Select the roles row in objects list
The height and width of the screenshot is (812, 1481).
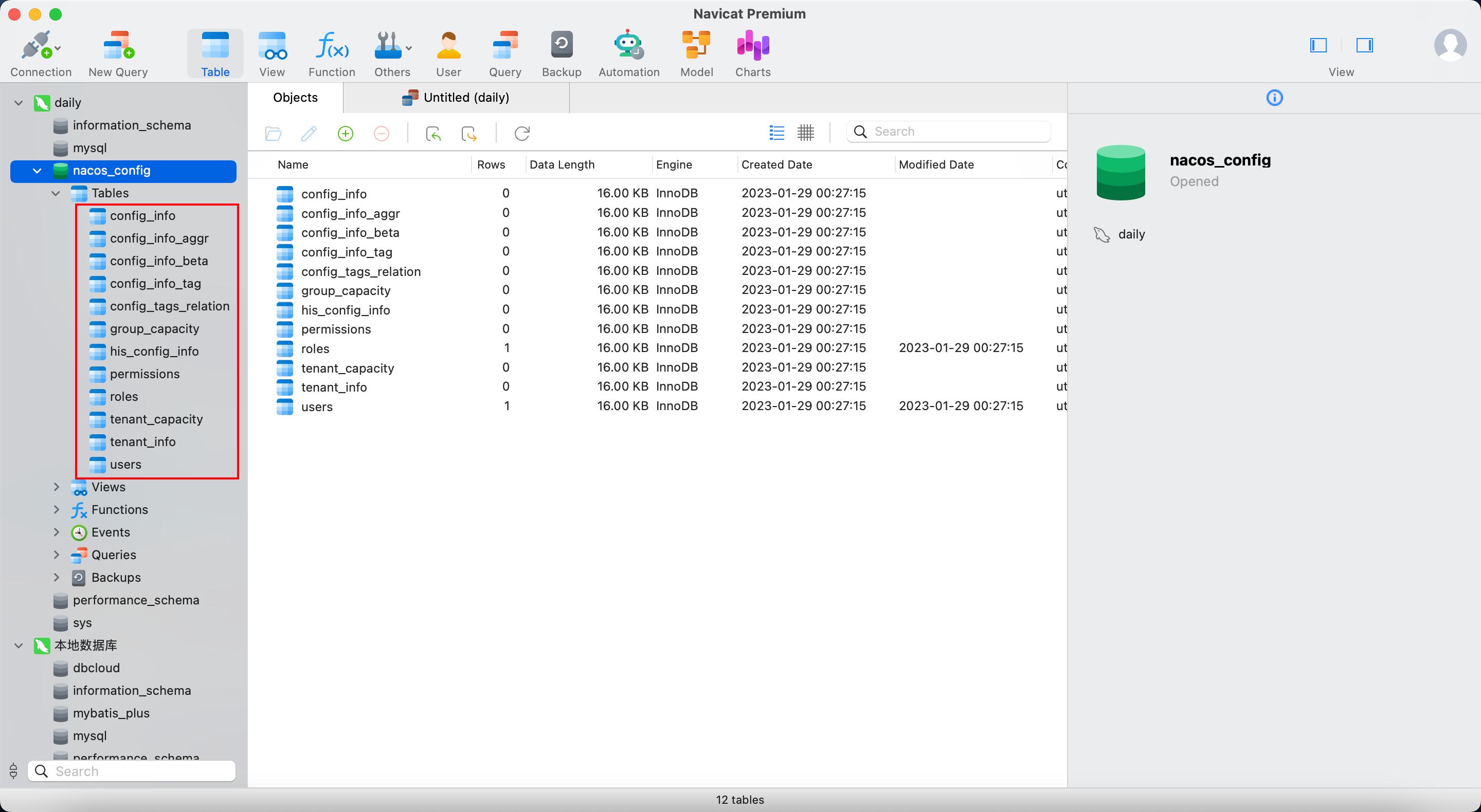pos(658,348)
